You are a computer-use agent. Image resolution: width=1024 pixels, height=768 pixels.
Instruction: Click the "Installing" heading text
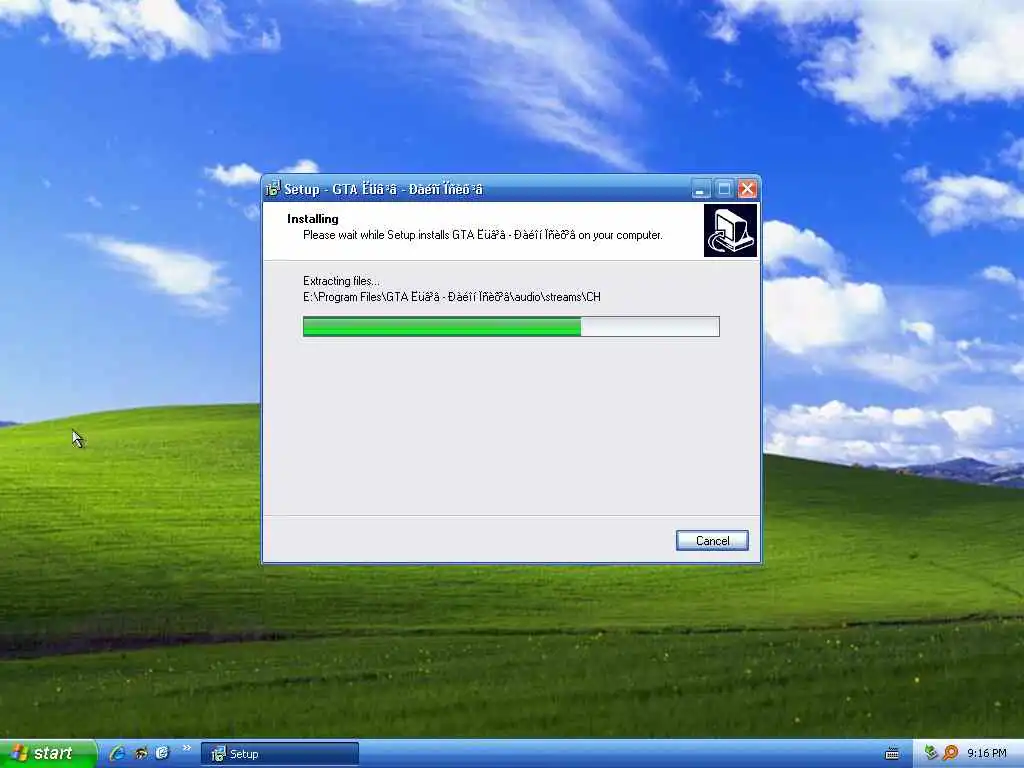pyautogui.click(x=312, y=219)
